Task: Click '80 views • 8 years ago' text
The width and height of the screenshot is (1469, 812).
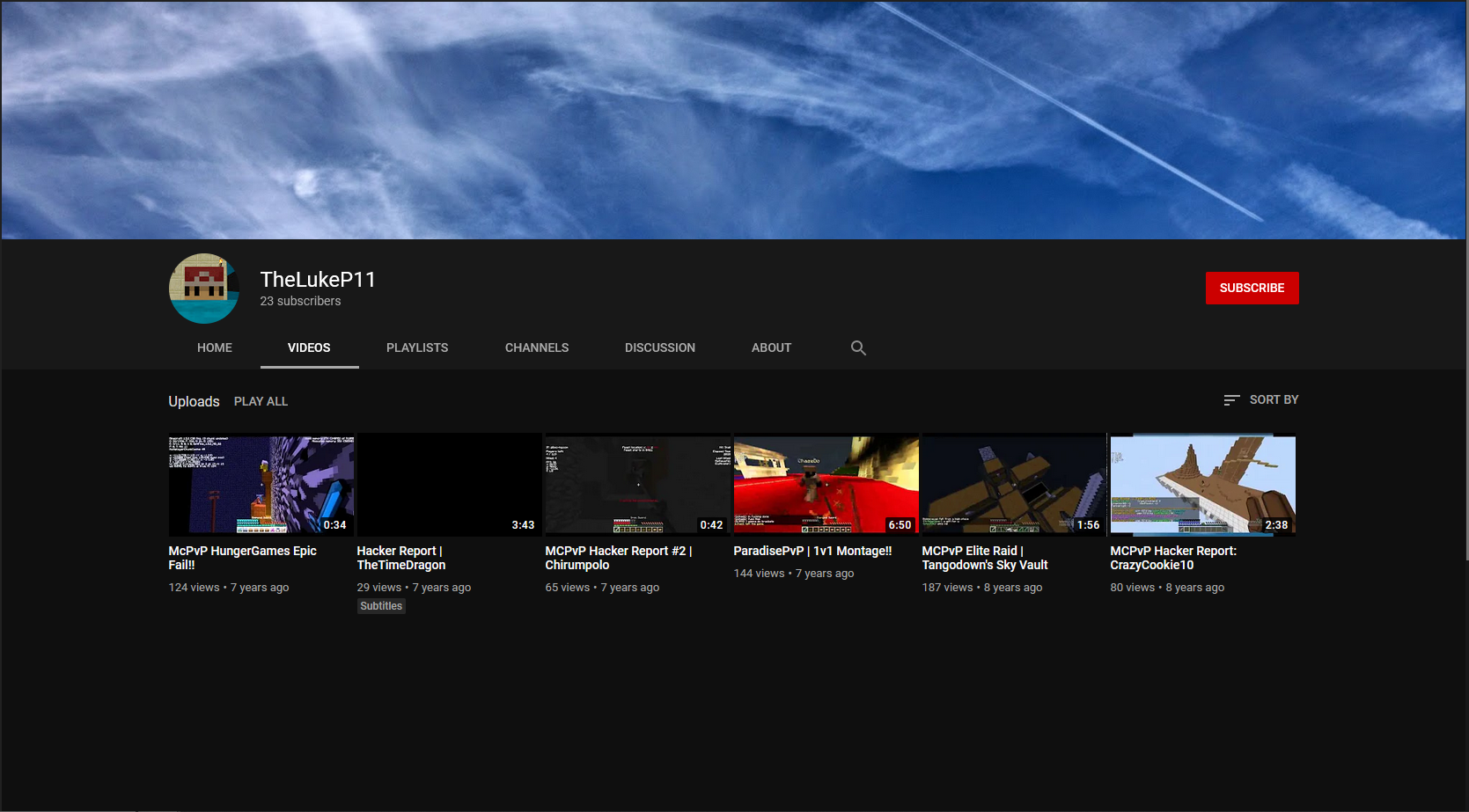Action: (1167, 588)
